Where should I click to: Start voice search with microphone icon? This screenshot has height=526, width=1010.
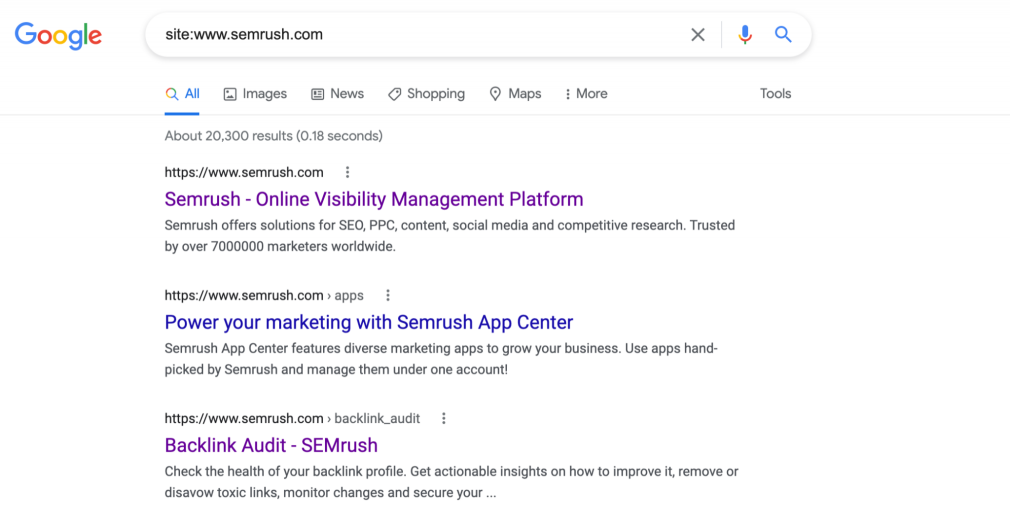tap(745, 35)
